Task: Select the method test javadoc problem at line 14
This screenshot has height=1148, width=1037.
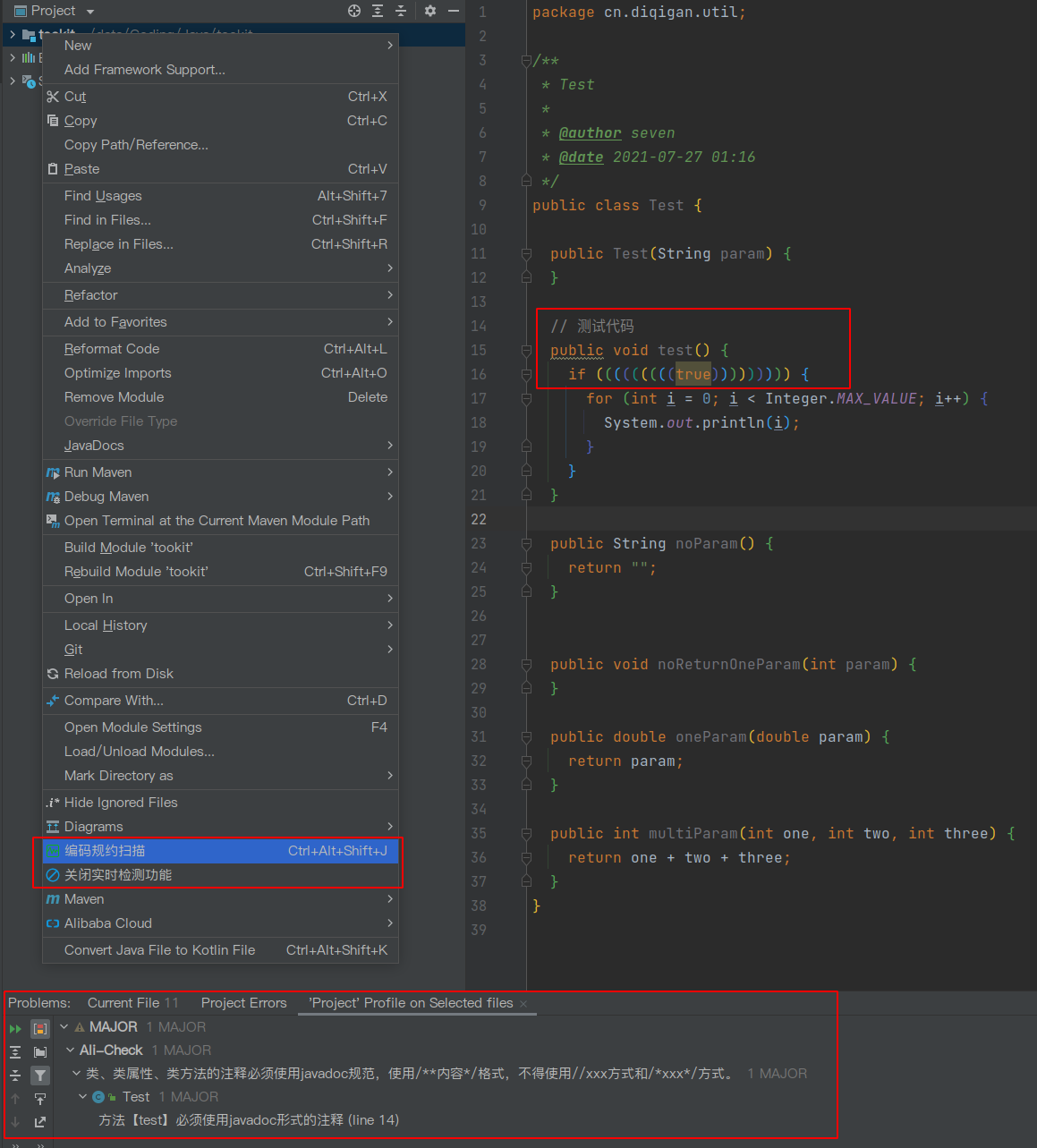Action: [249, 1120]
